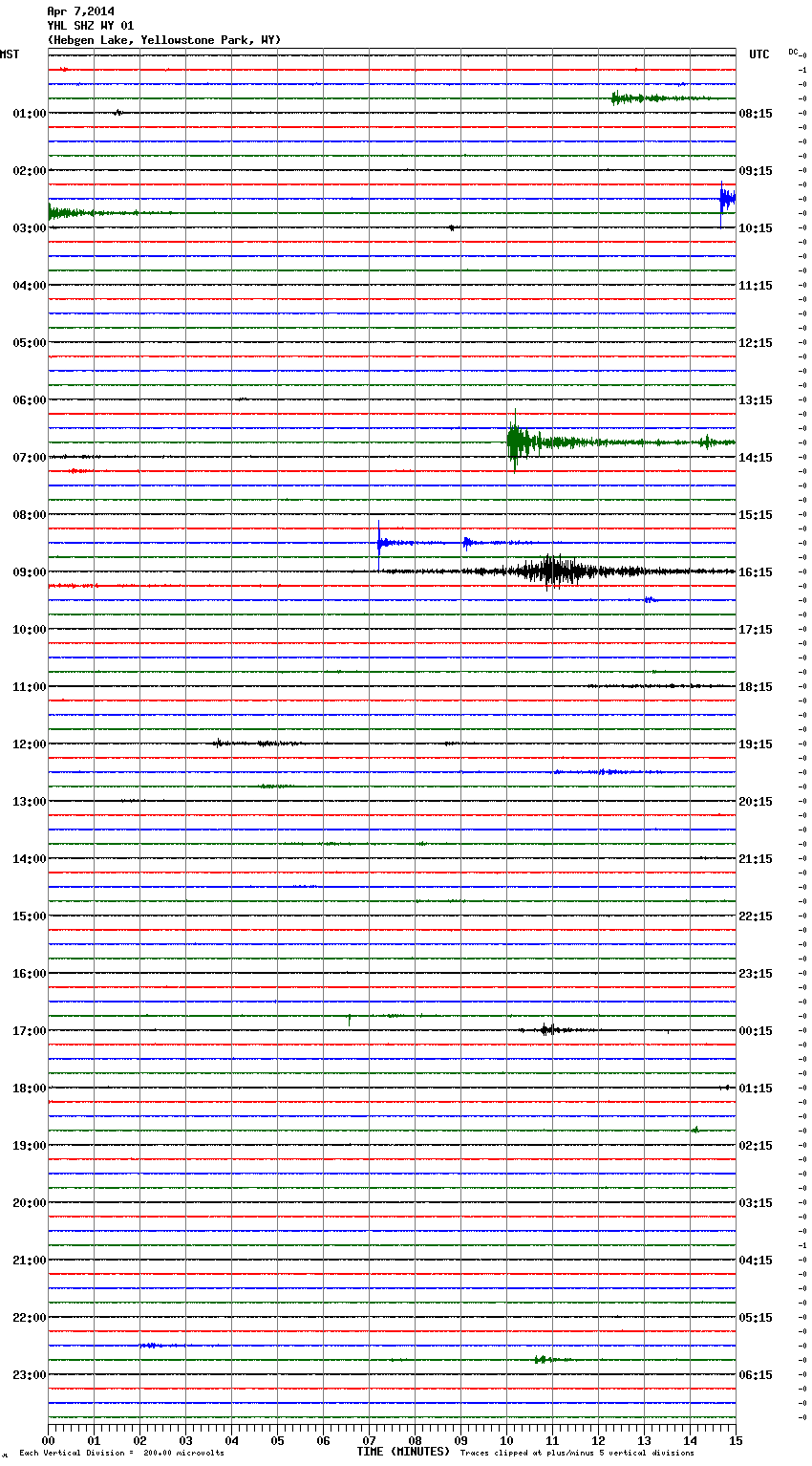Viewport: 812px width, 1466px height.
Task: Click the "12:00" MST time label
Action: (x=30, y=744)
